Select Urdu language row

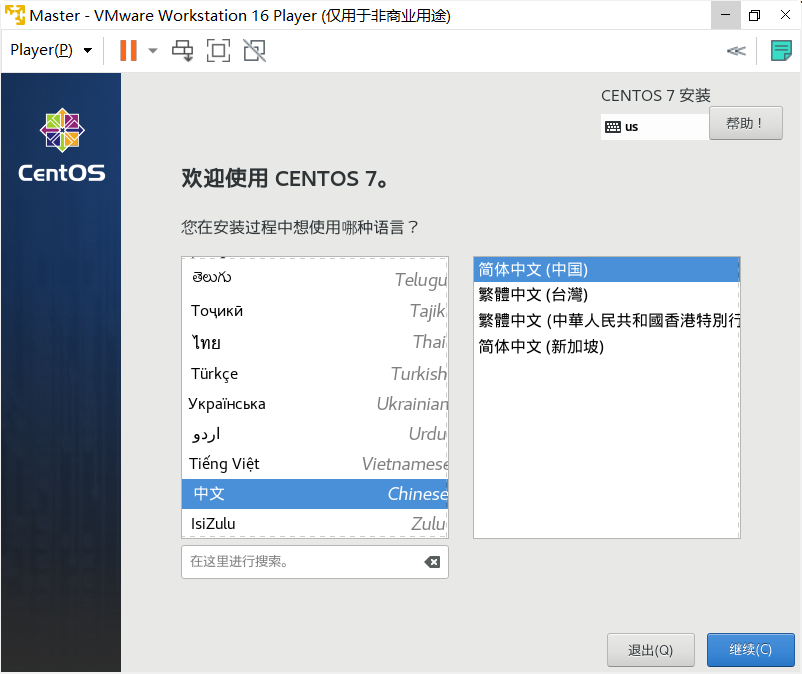315,434
